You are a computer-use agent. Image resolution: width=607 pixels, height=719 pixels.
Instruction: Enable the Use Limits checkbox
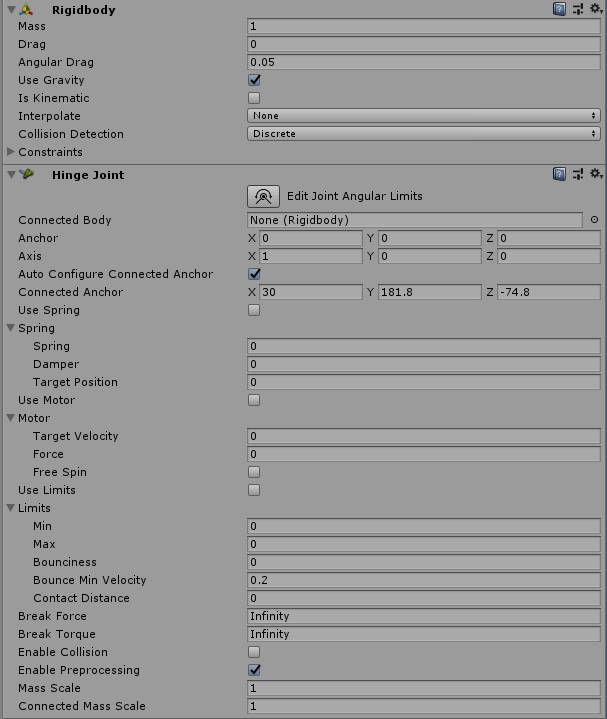tap(254, 490)
